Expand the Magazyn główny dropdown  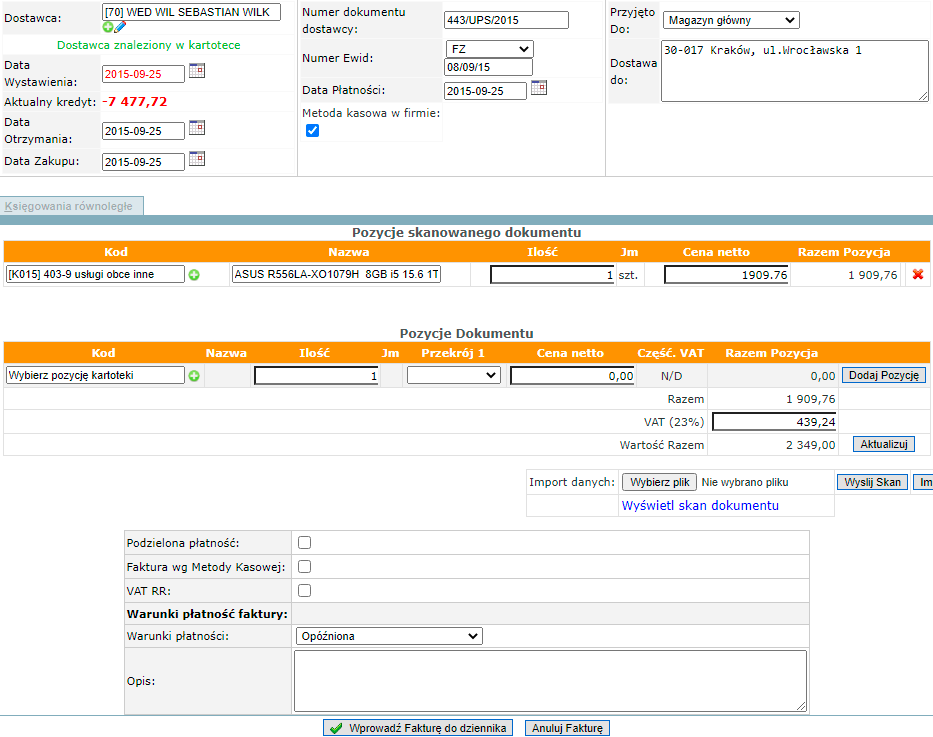(731, 20)
